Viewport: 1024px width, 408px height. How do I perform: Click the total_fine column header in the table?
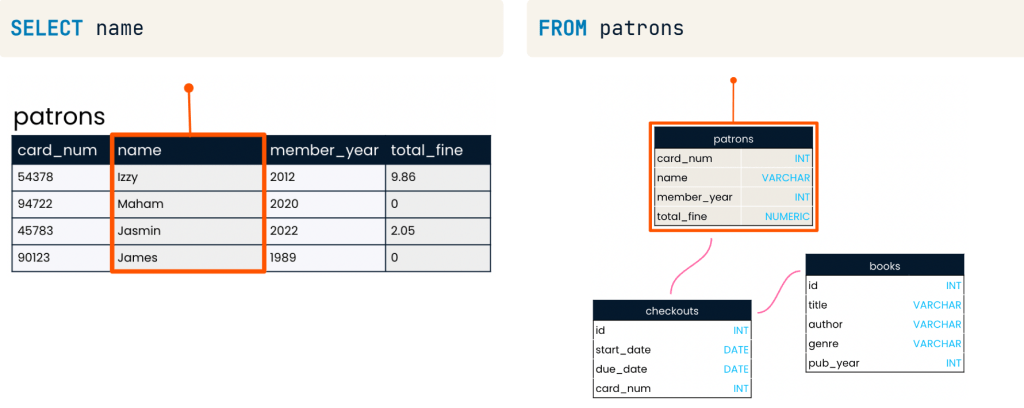(x=437, y=150)
